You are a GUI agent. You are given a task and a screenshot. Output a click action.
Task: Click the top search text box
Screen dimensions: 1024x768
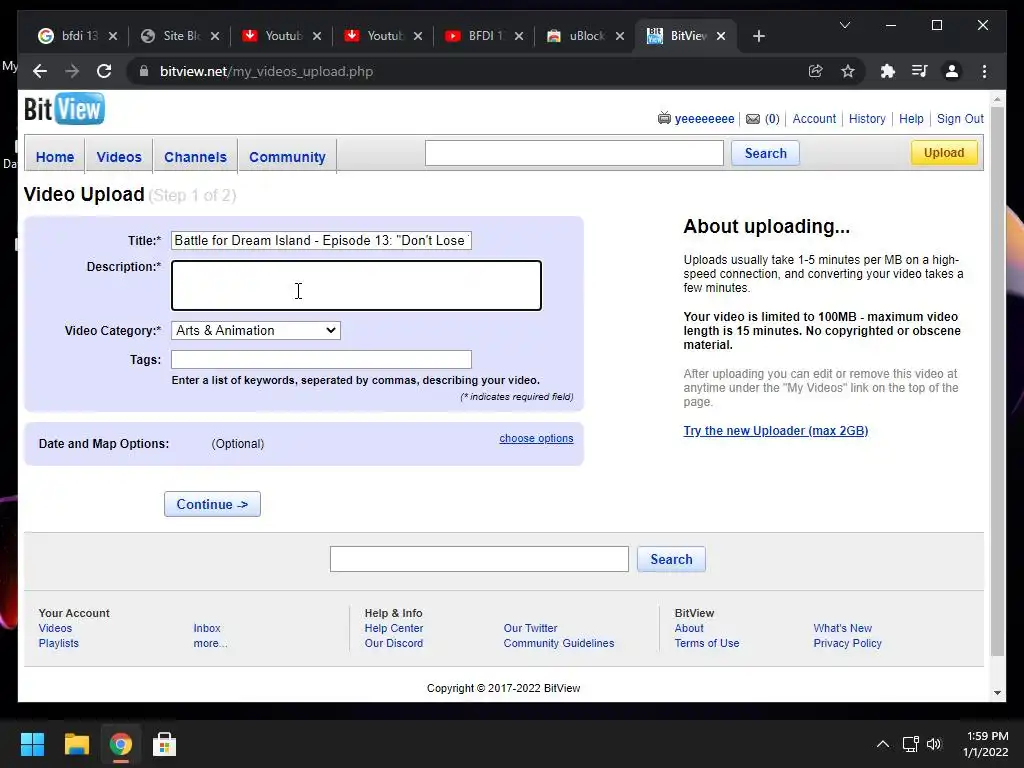[x=574, y=153]
